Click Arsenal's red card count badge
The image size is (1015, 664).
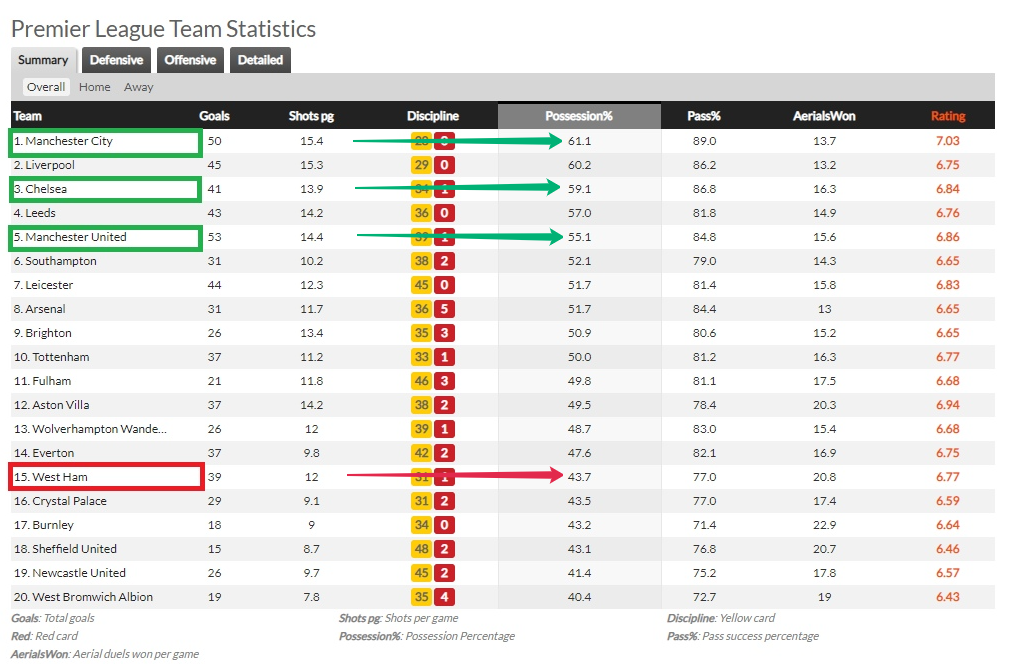(x=445, y=309)
